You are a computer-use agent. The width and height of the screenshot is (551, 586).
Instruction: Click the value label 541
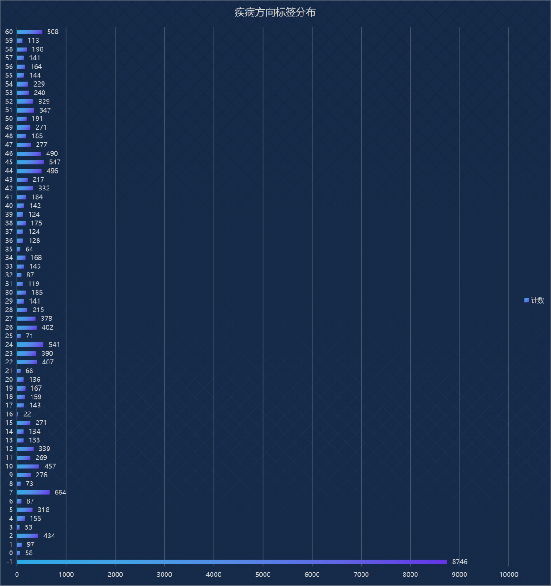coord(54,345)
